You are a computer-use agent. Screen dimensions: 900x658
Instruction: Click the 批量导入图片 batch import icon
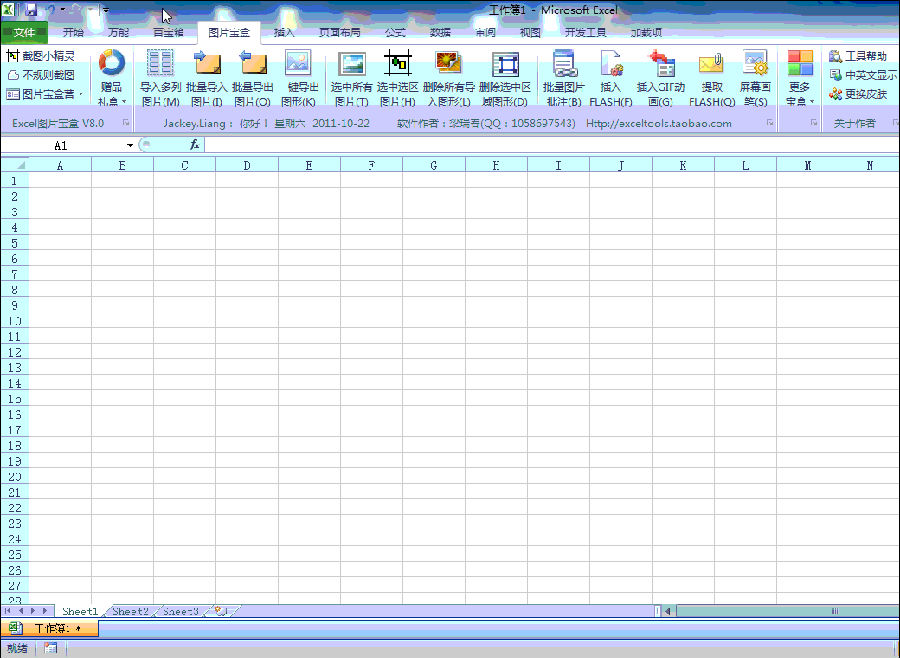click(x=206, y=65)
